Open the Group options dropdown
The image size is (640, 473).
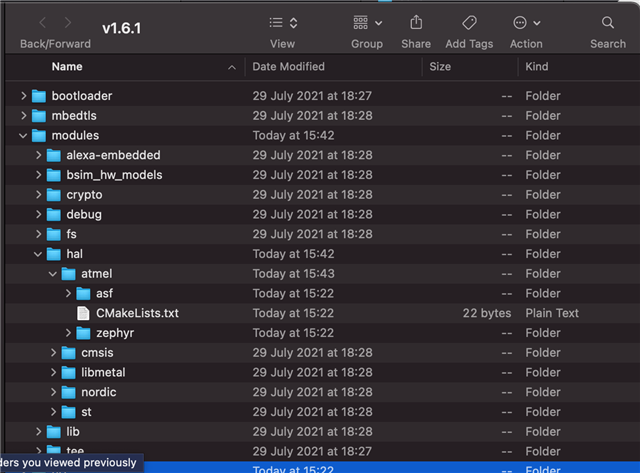[367, 23]
